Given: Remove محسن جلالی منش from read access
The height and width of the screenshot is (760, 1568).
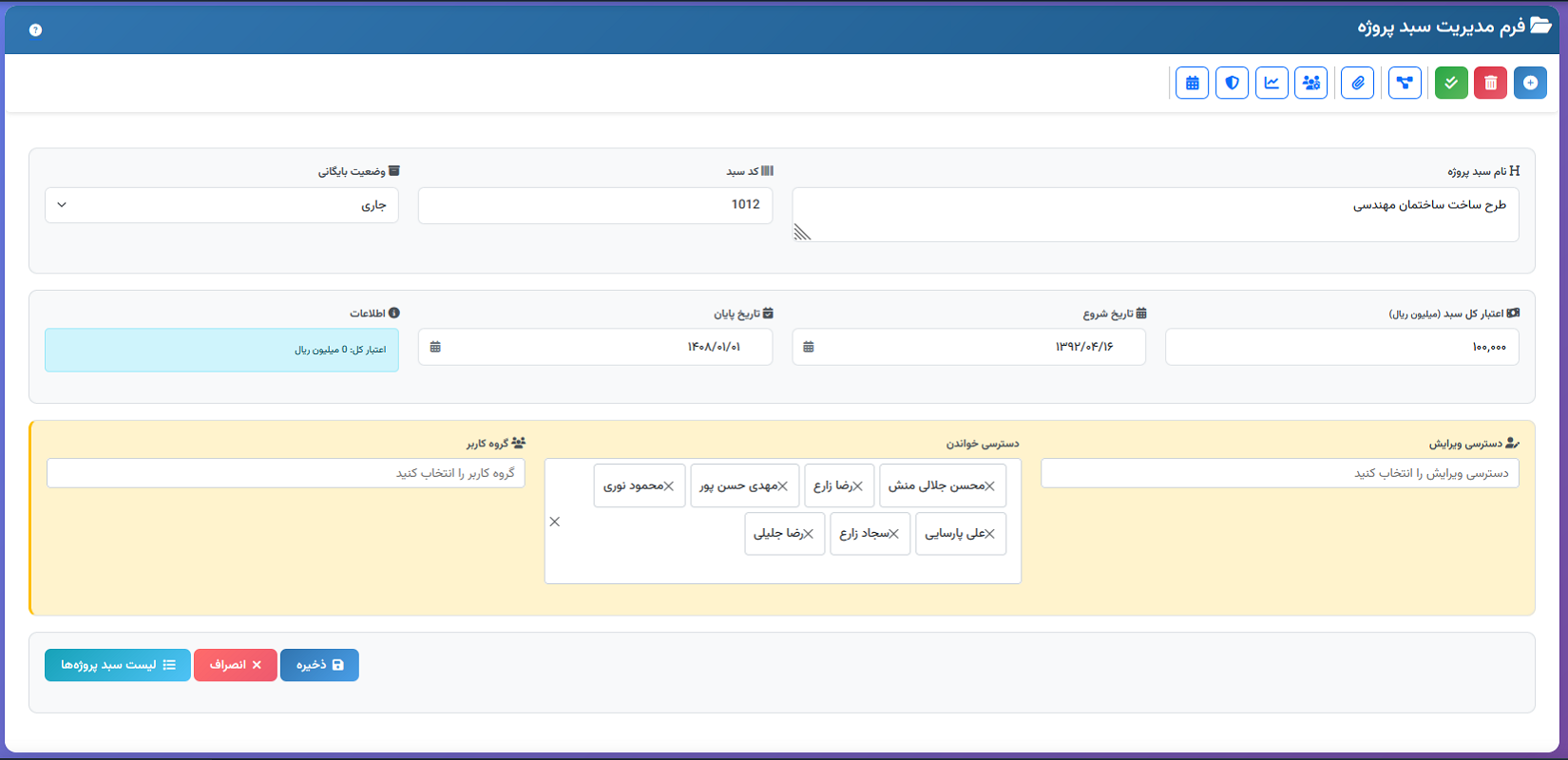Looking at the screenshot, I should [990, 485].
